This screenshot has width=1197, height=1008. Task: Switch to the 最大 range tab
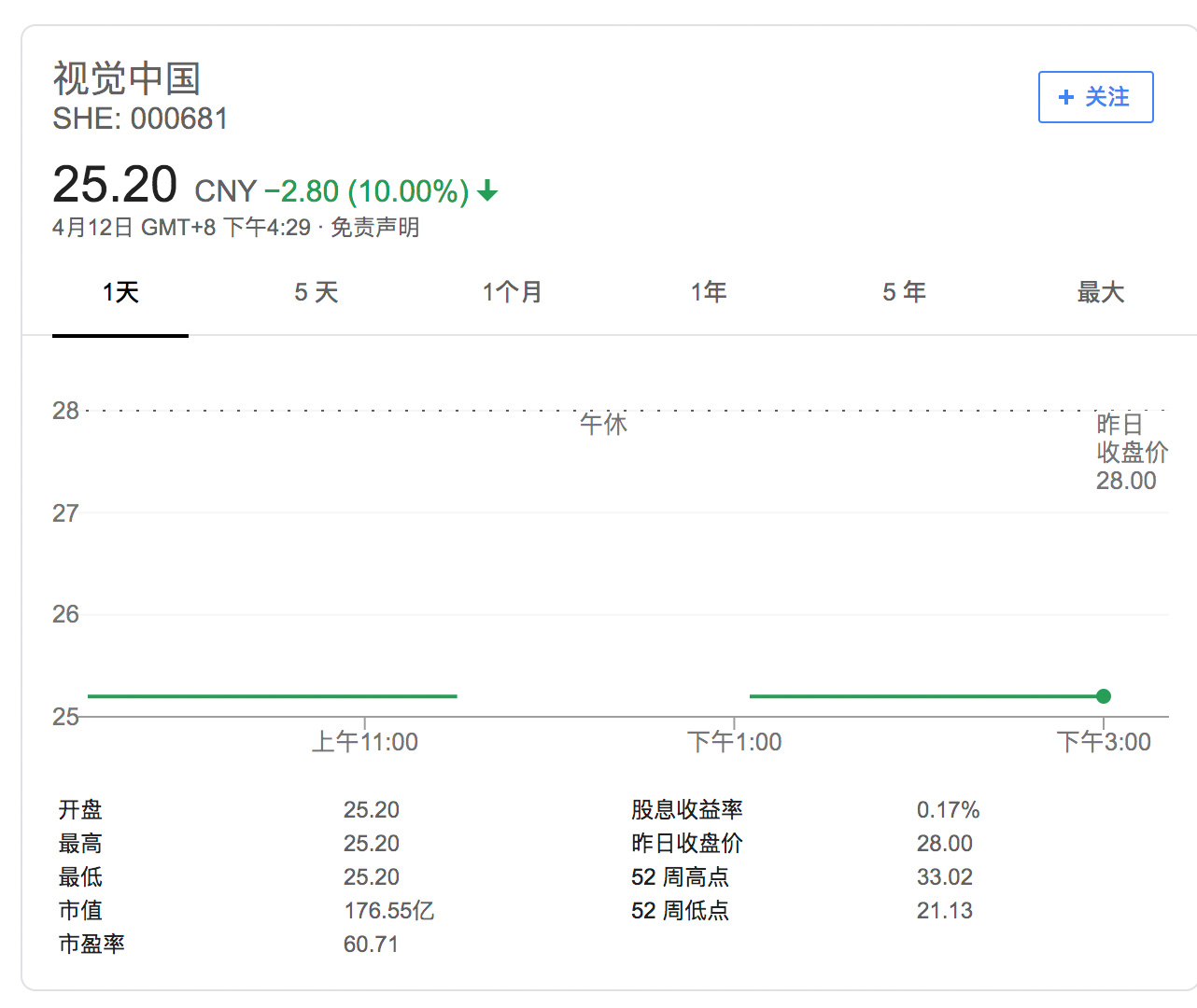click(1100, 292)
